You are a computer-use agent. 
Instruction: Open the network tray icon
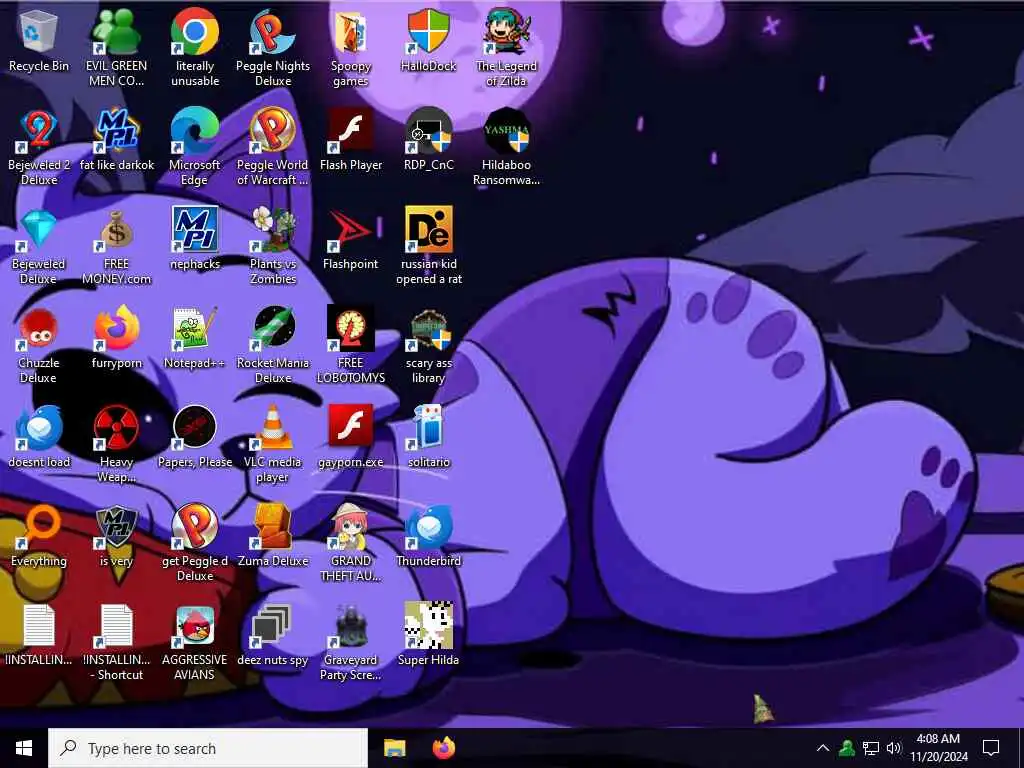click(871, 748)
